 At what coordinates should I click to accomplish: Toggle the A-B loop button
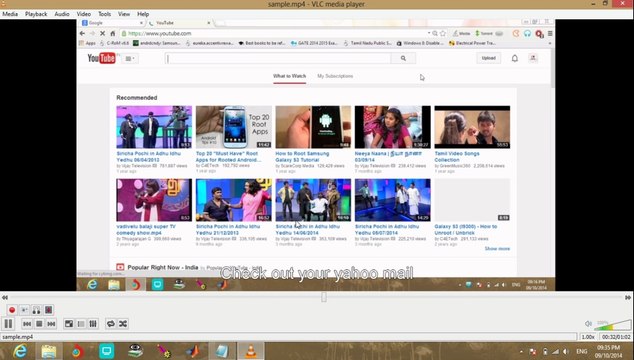[x=36, y=310]
